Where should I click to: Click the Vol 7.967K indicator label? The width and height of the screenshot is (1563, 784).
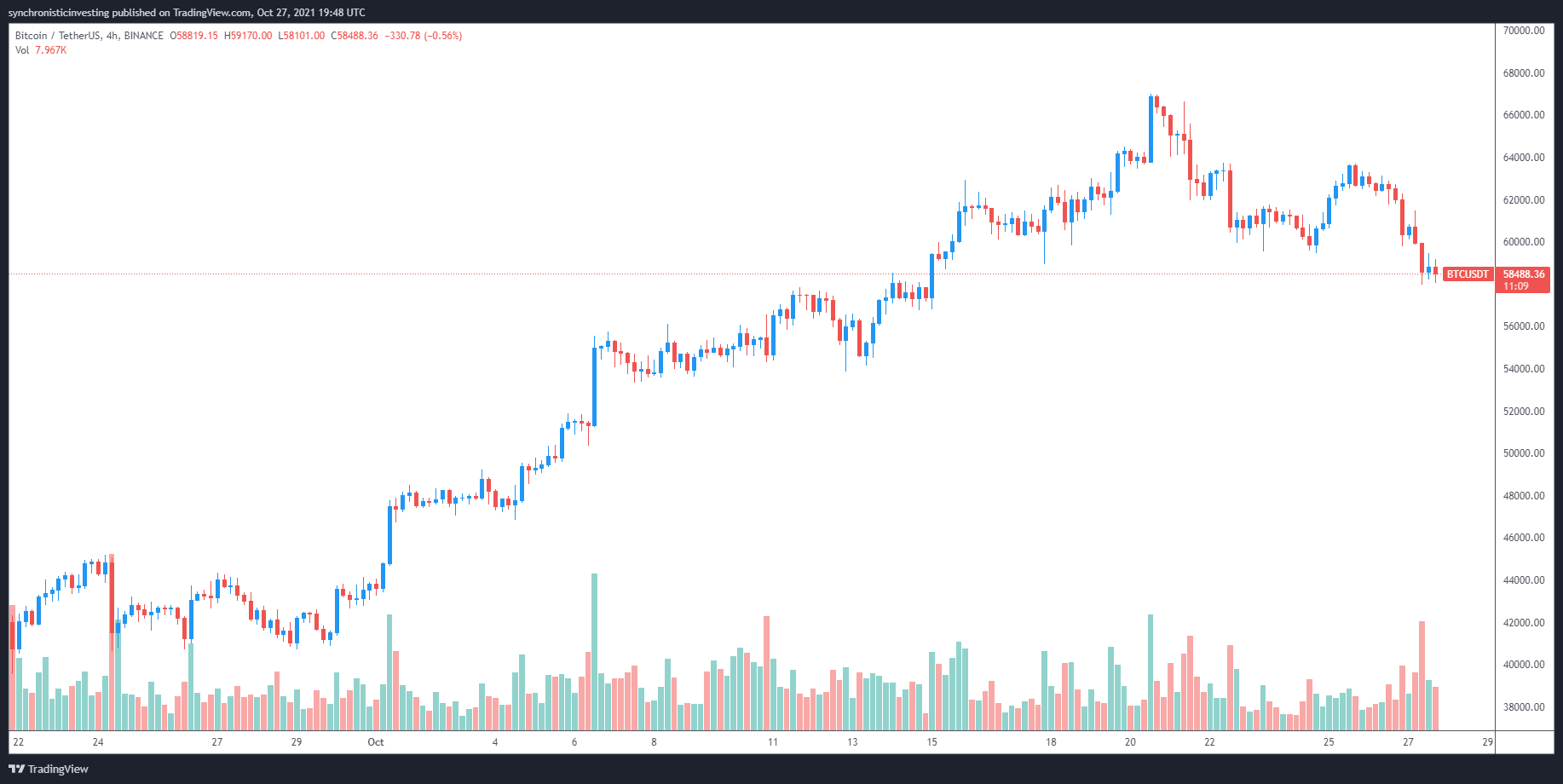(x=41, y=50)
